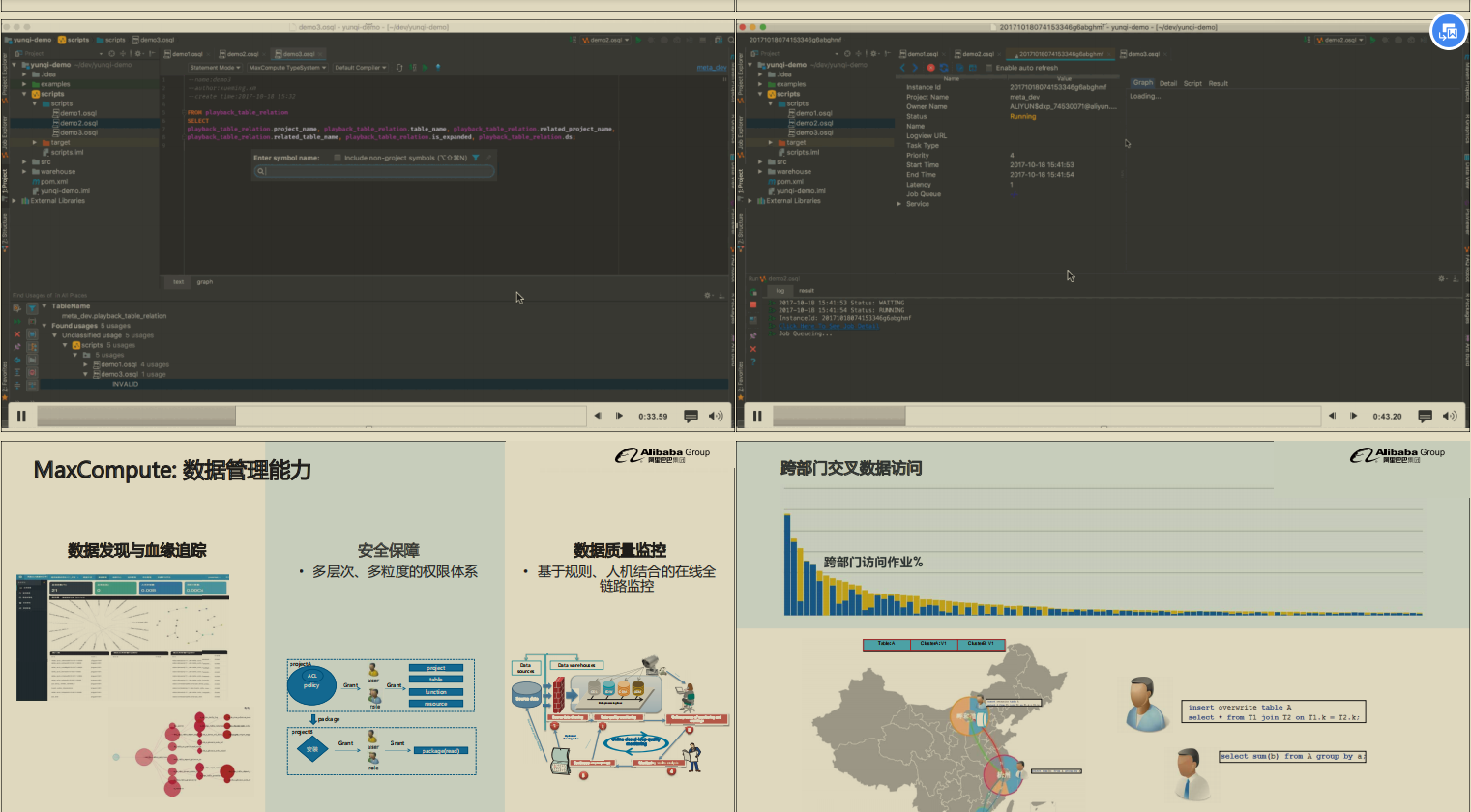Select demo1.osql in left project tree
Viewport: 1471px width, 812px height.
(75, 113)
